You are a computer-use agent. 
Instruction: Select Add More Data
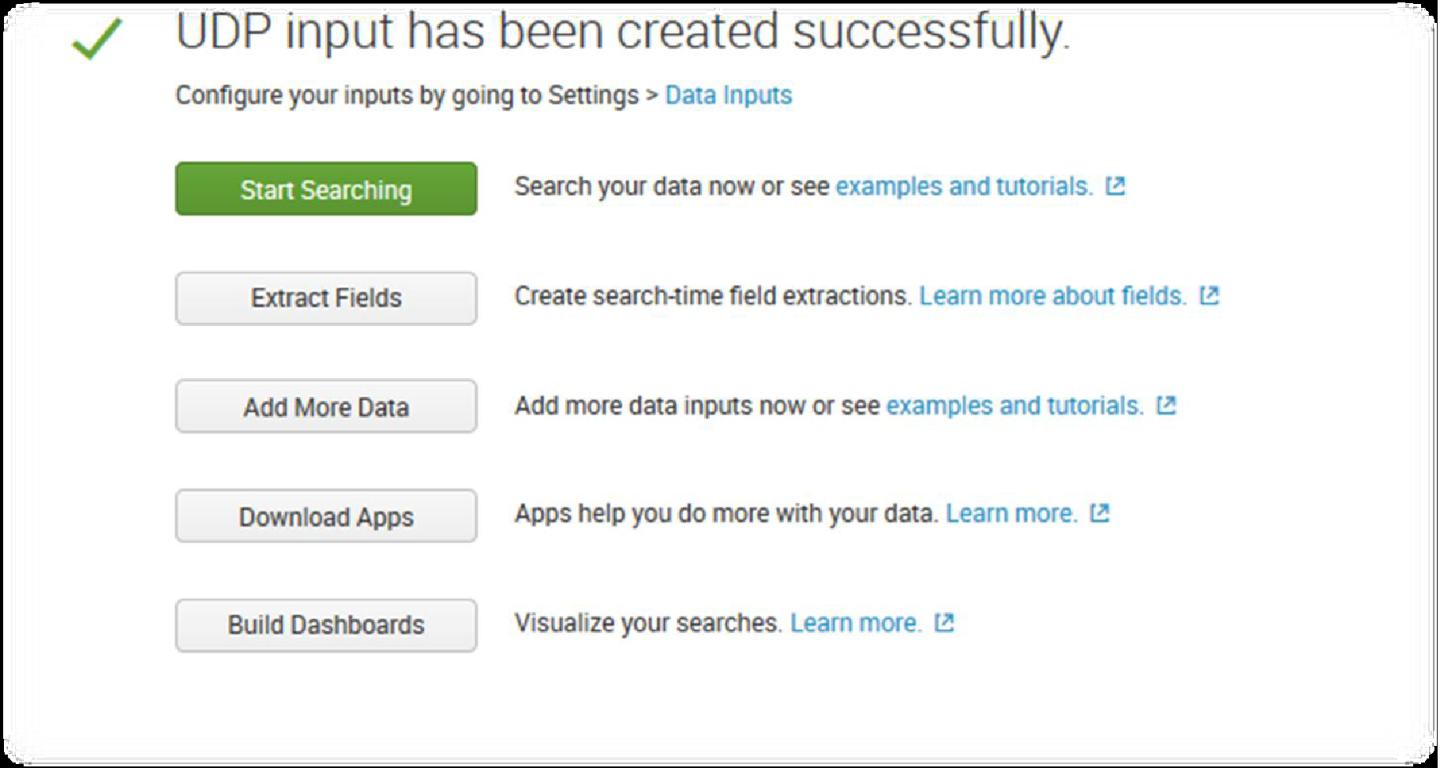click(326, 406)
